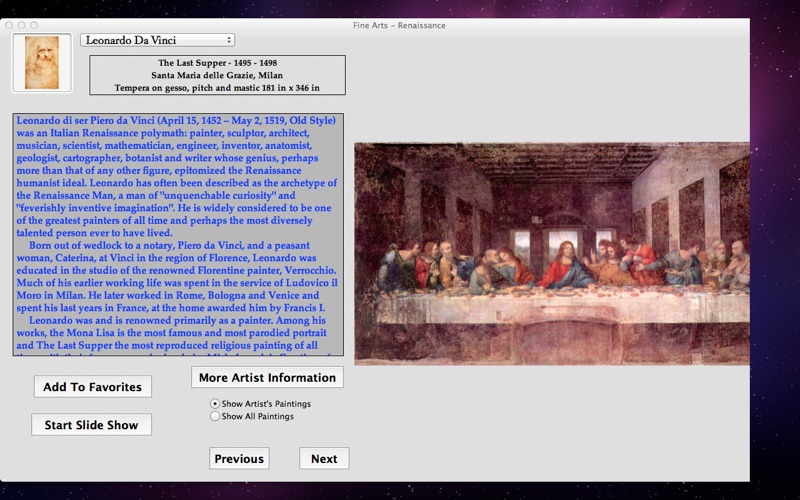Click inside the Leonardo biography text area

(x=178, y=235)
